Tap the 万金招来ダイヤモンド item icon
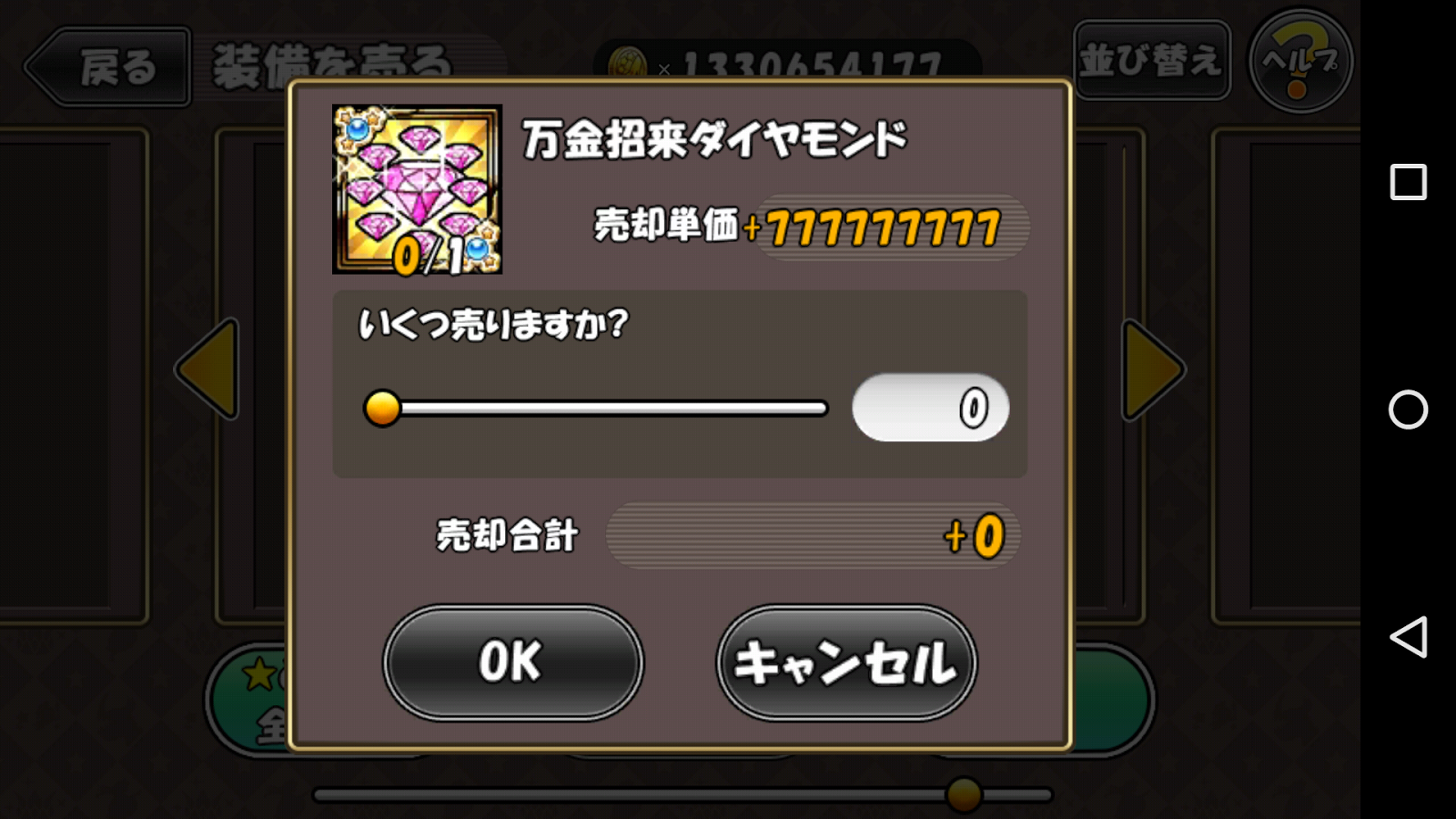Image resolution: width=1456 pixels, height=819 pixels. [417, 189]
